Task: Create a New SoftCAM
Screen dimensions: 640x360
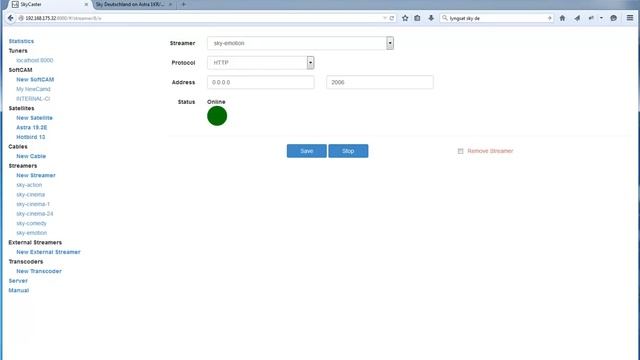Action: pyautogui.click(x=35, y=80)
